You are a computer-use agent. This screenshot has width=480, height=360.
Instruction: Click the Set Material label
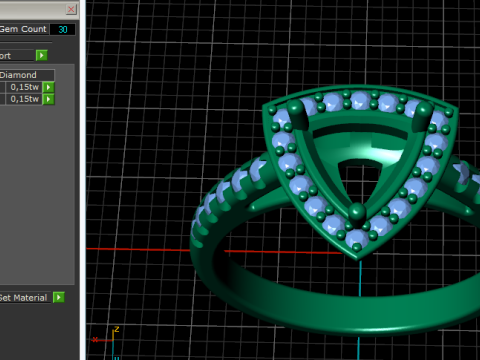(23, 298)
